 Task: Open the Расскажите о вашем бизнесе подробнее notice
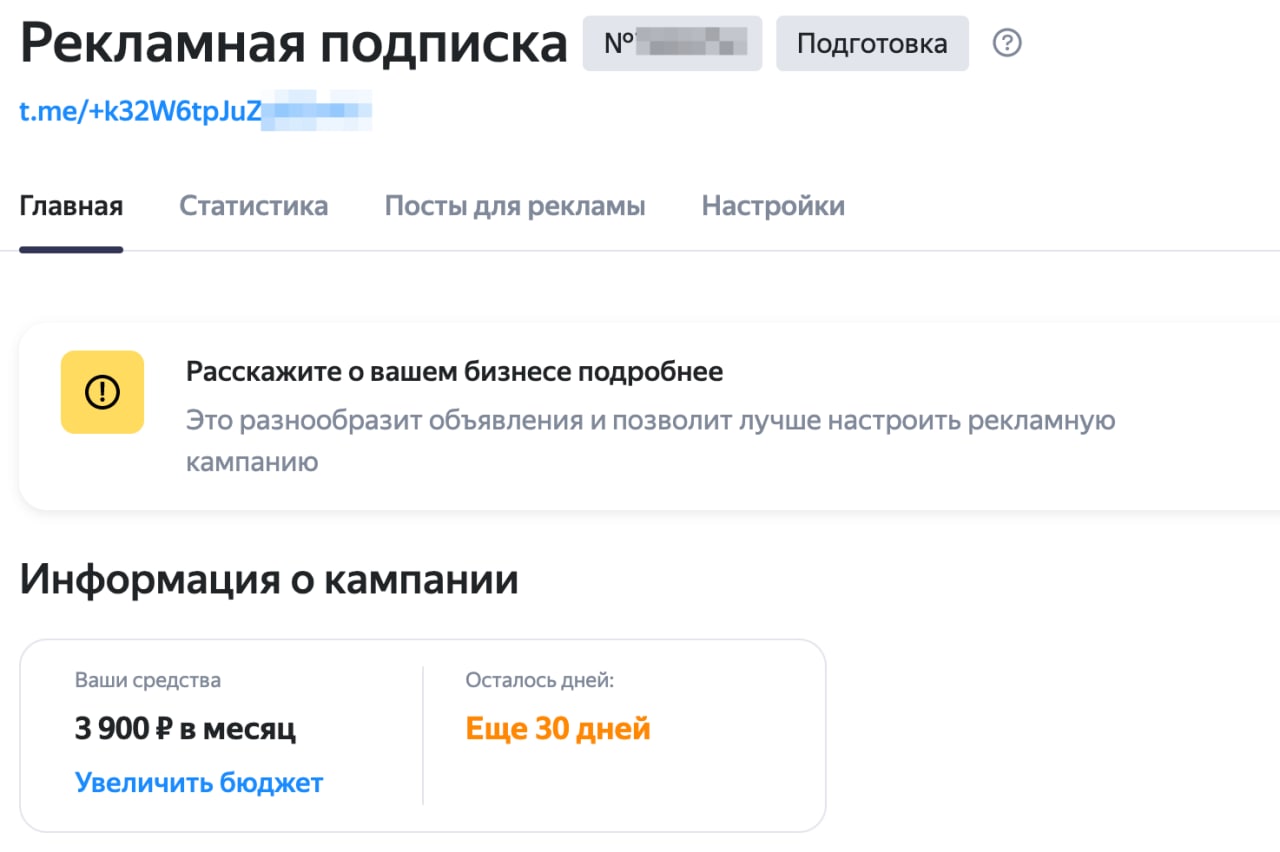tap(454, 372)
